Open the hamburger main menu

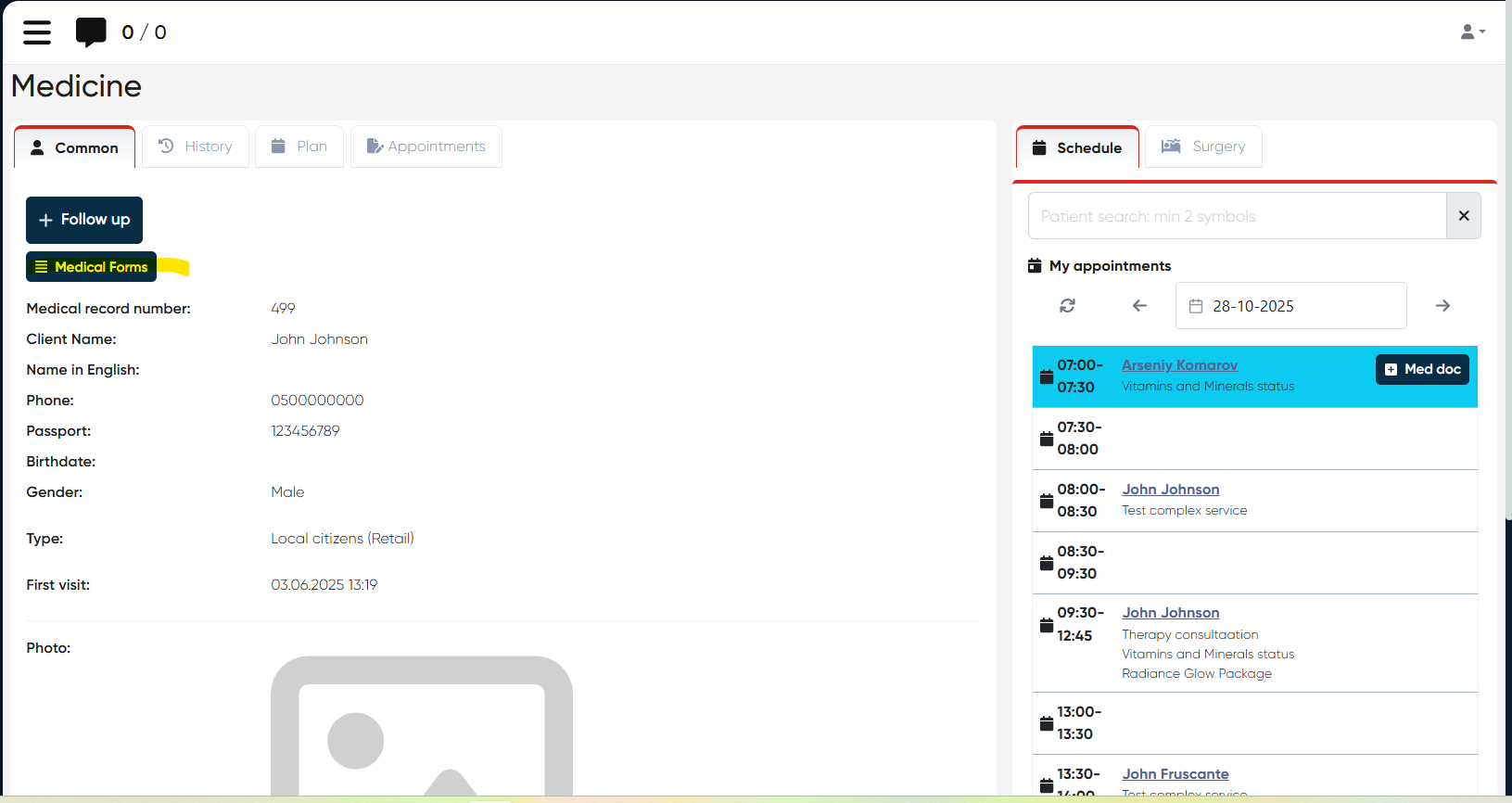37,32
